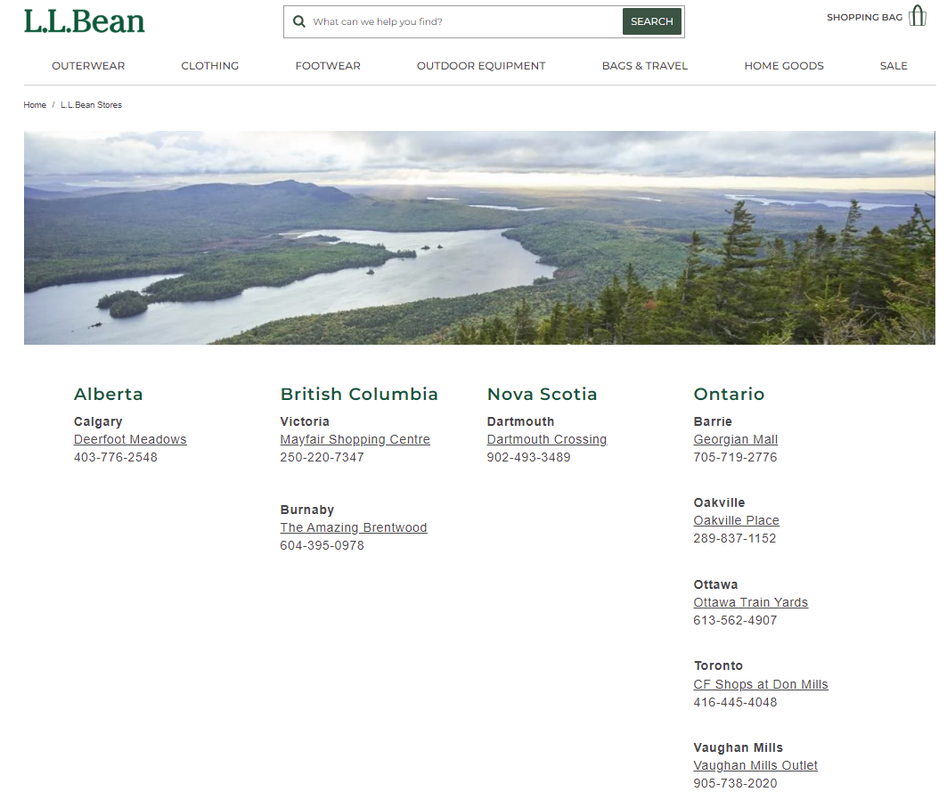Click the Burnaby city label

(x=307, y=510)
